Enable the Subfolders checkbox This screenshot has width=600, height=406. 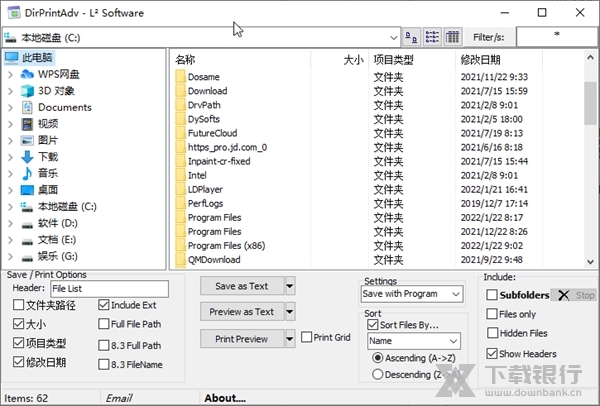click(x=493, y=295)
